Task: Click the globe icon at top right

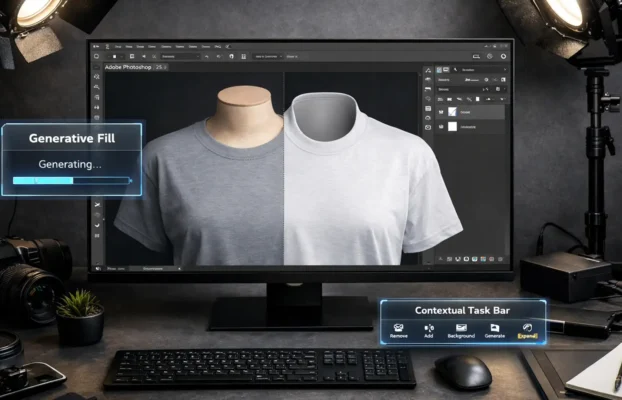Action: pos(490,56)
